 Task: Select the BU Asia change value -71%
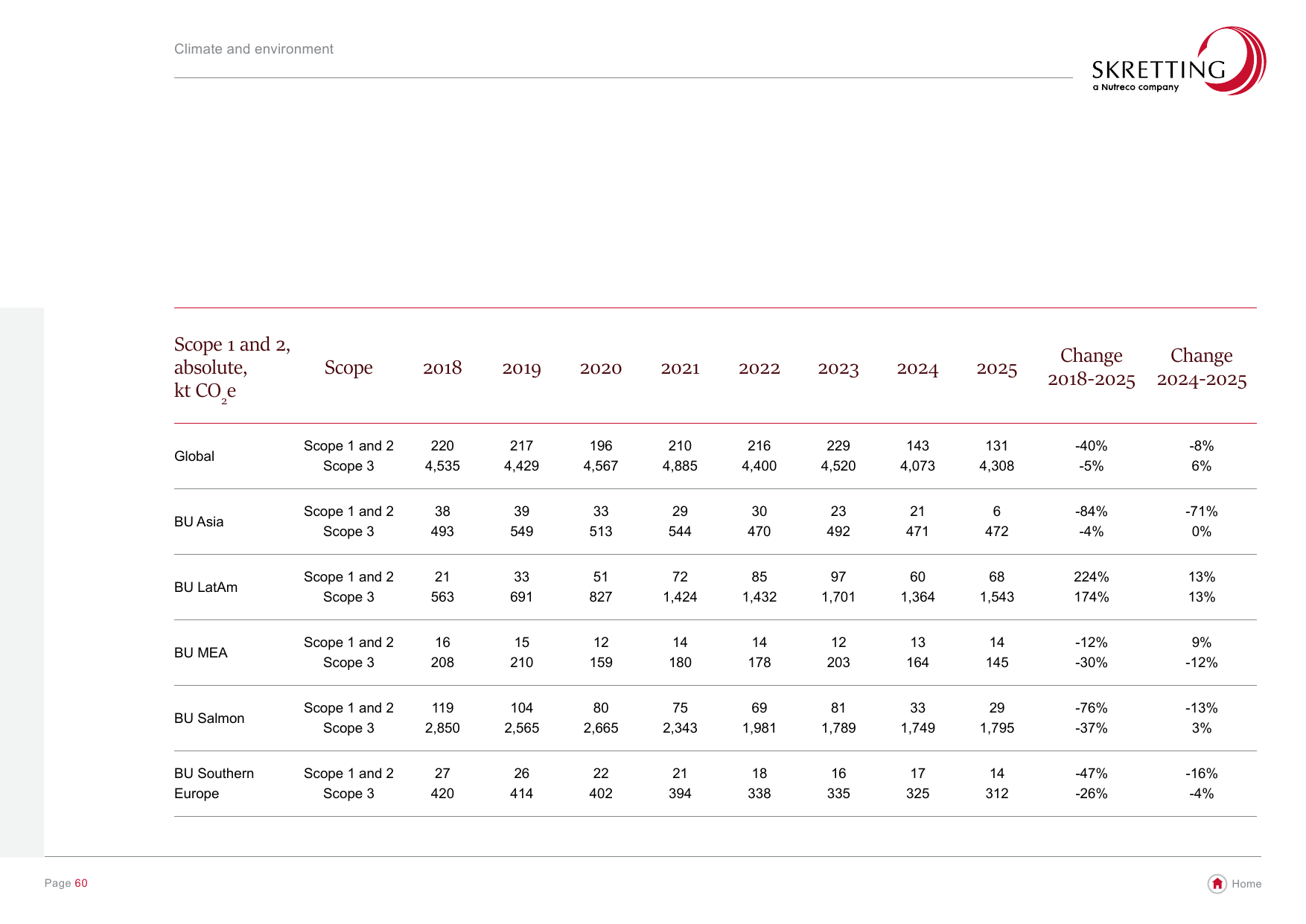pyautogui.click(x=1202, y=512)
